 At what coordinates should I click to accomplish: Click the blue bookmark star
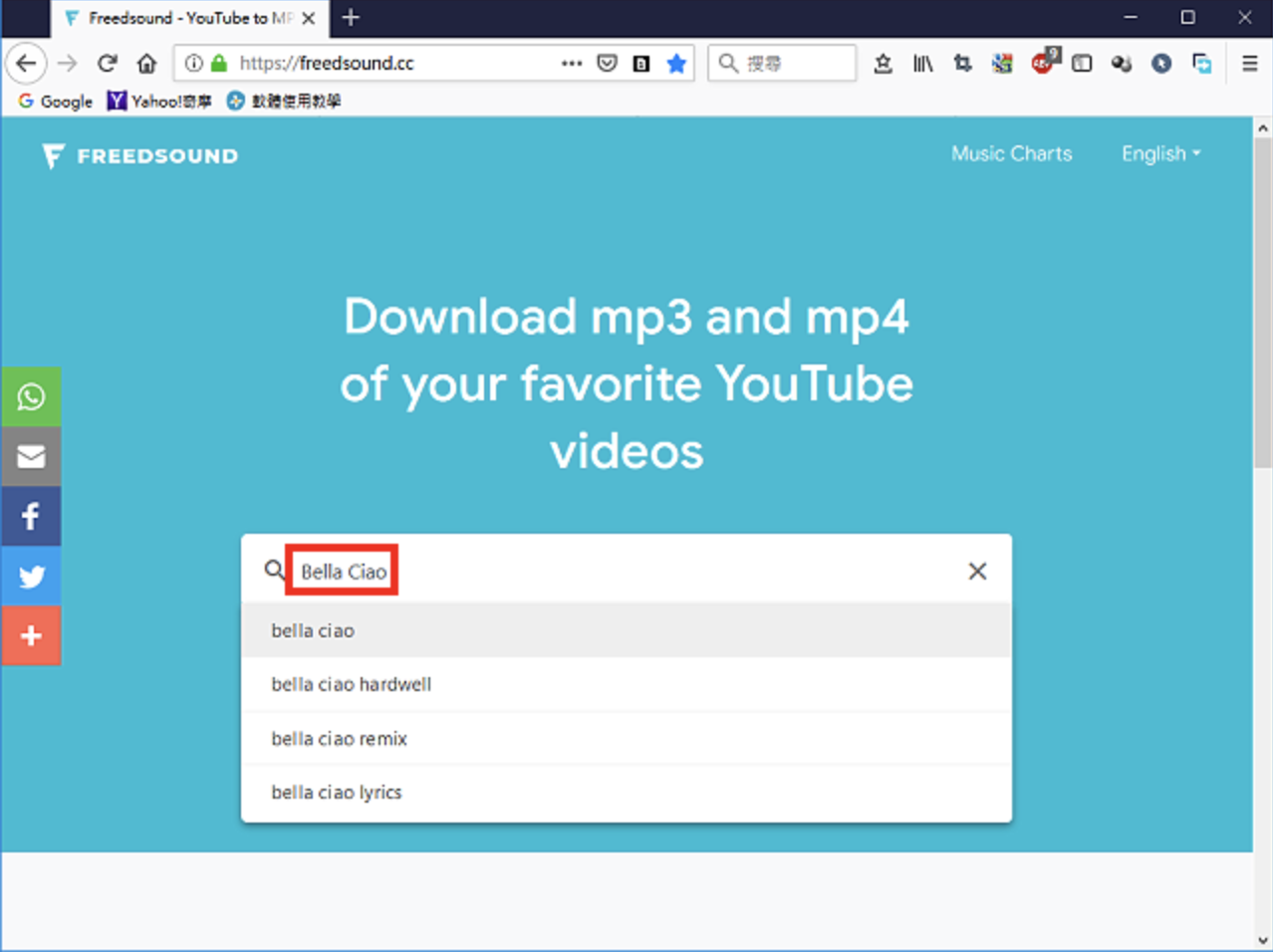[676, 64]
